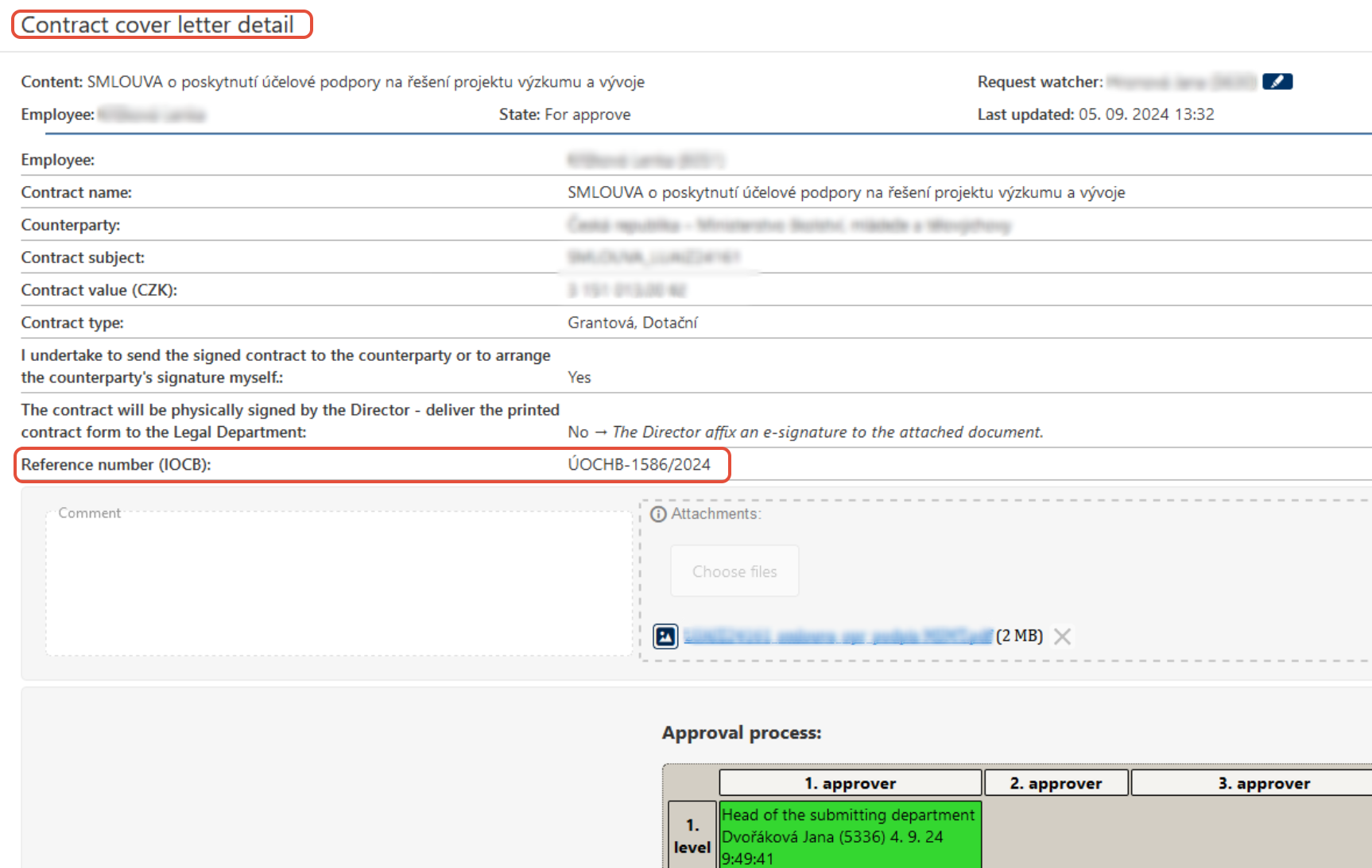The image size is (1372, 868).
Task: Click the Contract name value SMLOUVA o poskytnutí
Action: pos(846,192)
